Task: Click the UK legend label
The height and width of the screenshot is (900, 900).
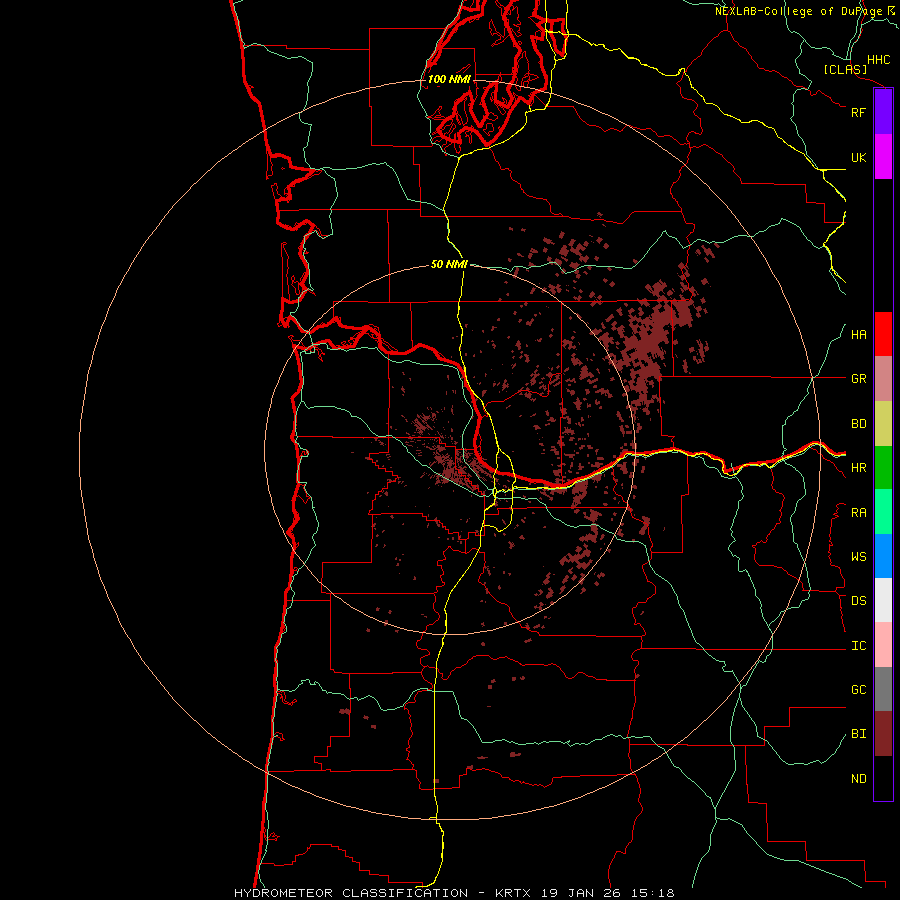Action: coord(858,157)
